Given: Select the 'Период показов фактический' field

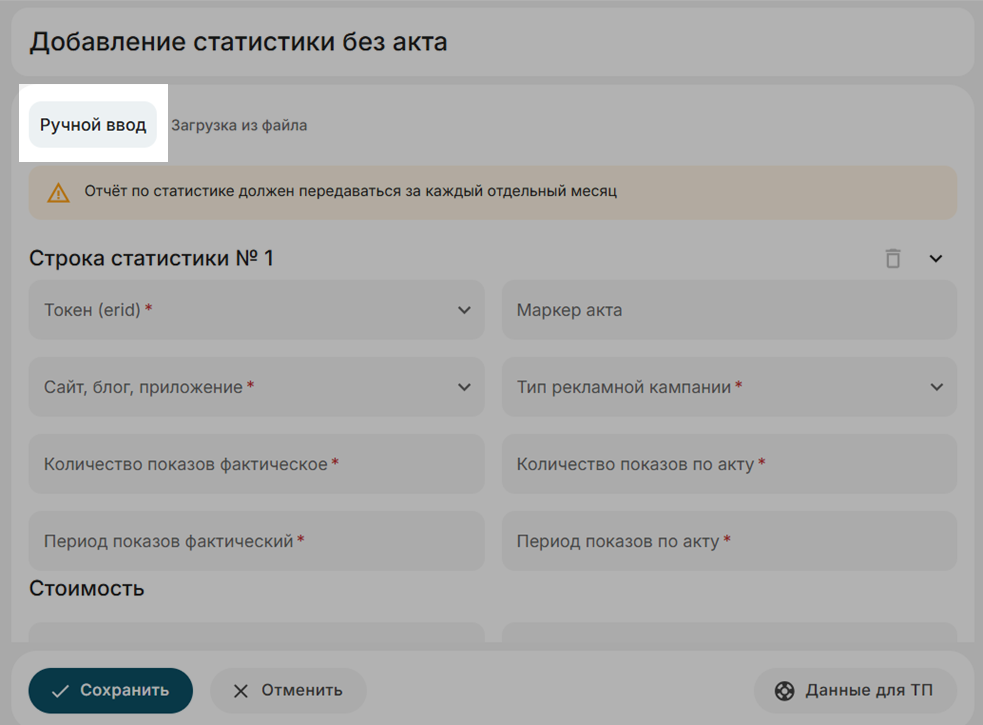Looking at the screenshot, I should (256, 541).
